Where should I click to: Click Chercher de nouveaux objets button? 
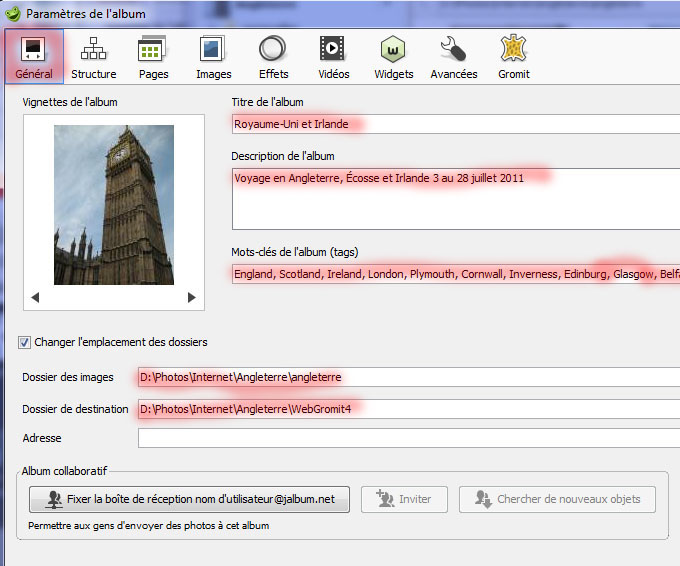556,499
